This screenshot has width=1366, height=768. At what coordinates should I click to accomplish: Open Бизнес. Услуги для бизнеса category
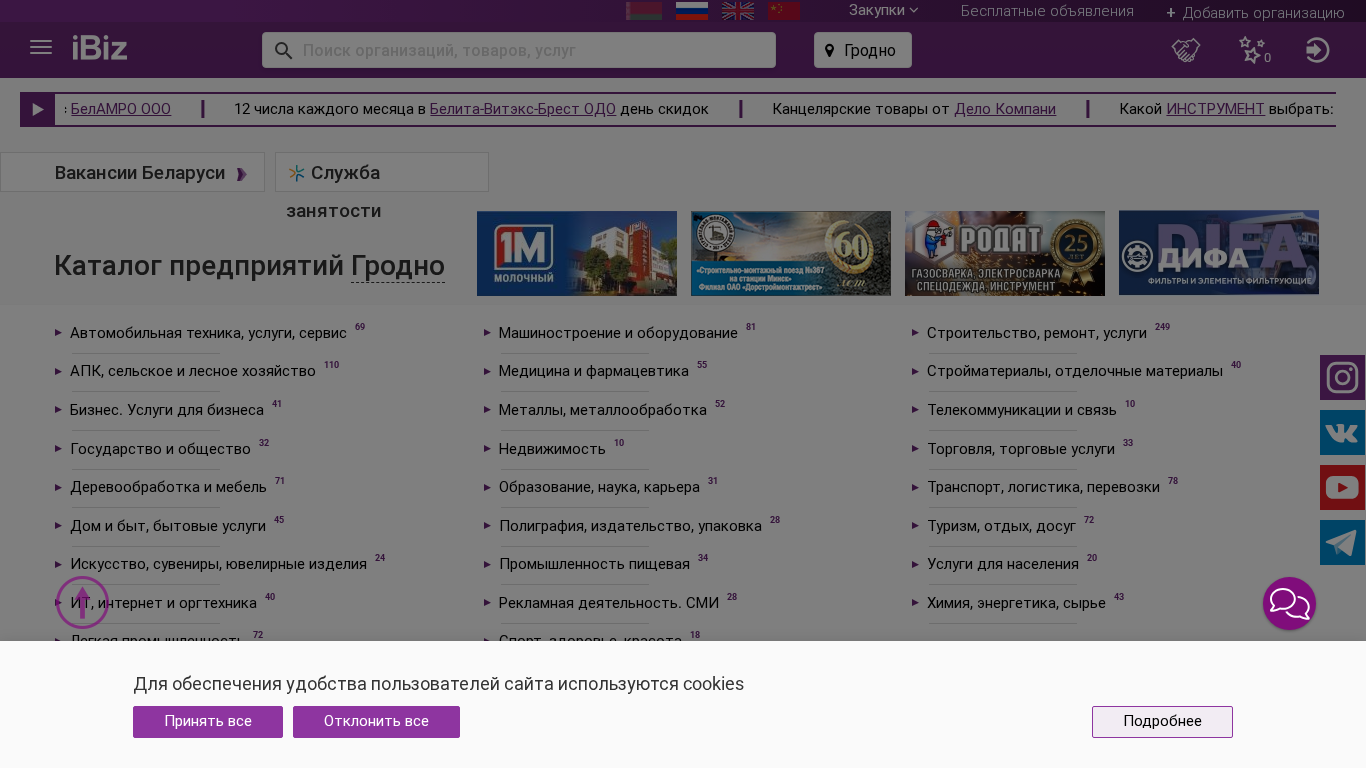click(x=167, y=410)
